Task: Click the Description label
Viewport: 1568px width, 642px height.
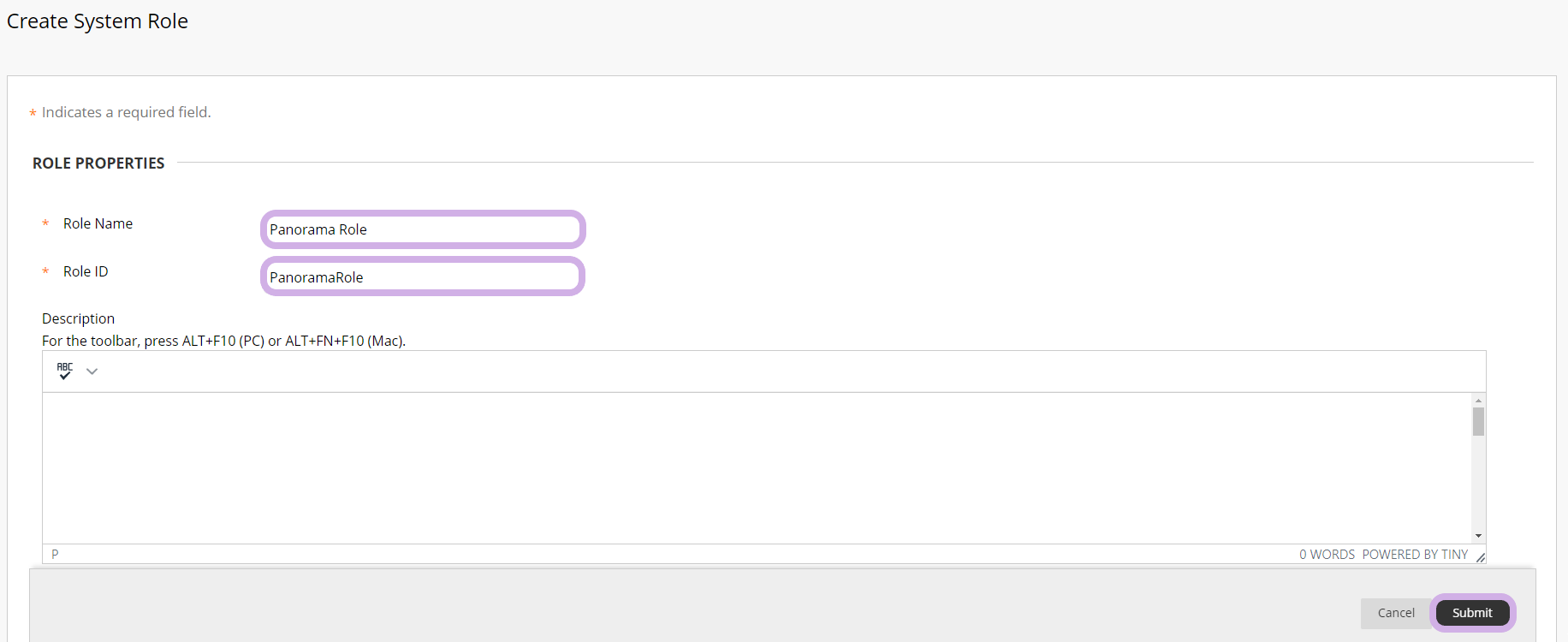Action: click(78, 318)
